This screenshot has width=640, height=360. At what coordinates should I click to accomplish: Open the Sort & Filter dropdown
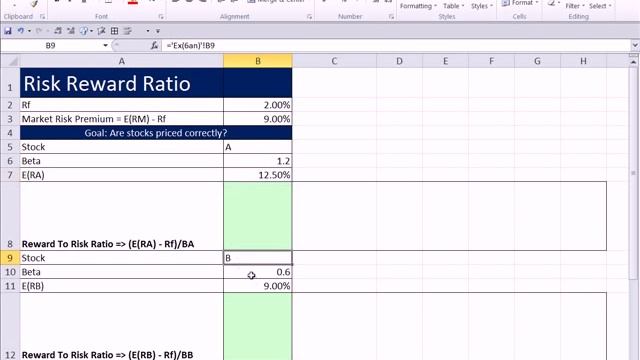click(575, 6)
